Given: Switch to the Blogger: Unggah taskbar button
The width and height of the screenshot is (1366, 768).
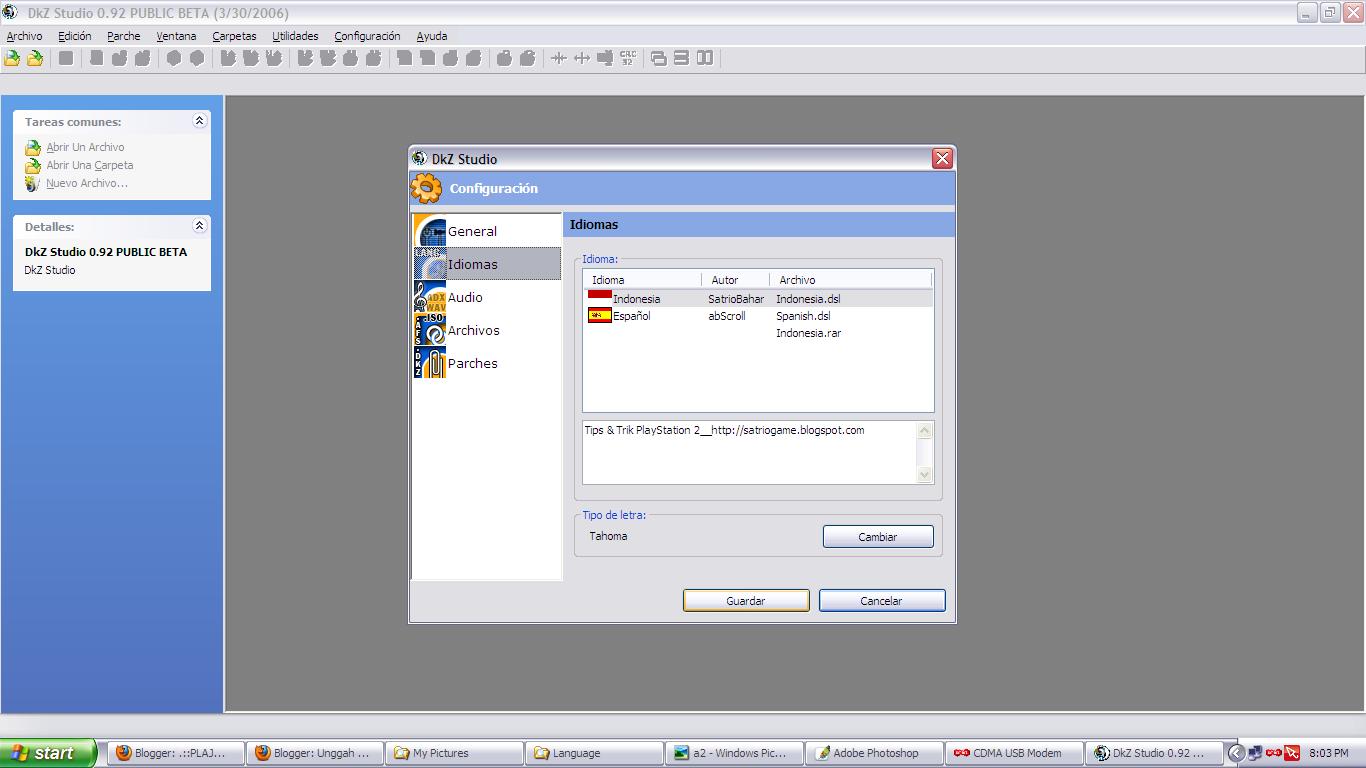Looking at the screenshot, I should 313,753.
